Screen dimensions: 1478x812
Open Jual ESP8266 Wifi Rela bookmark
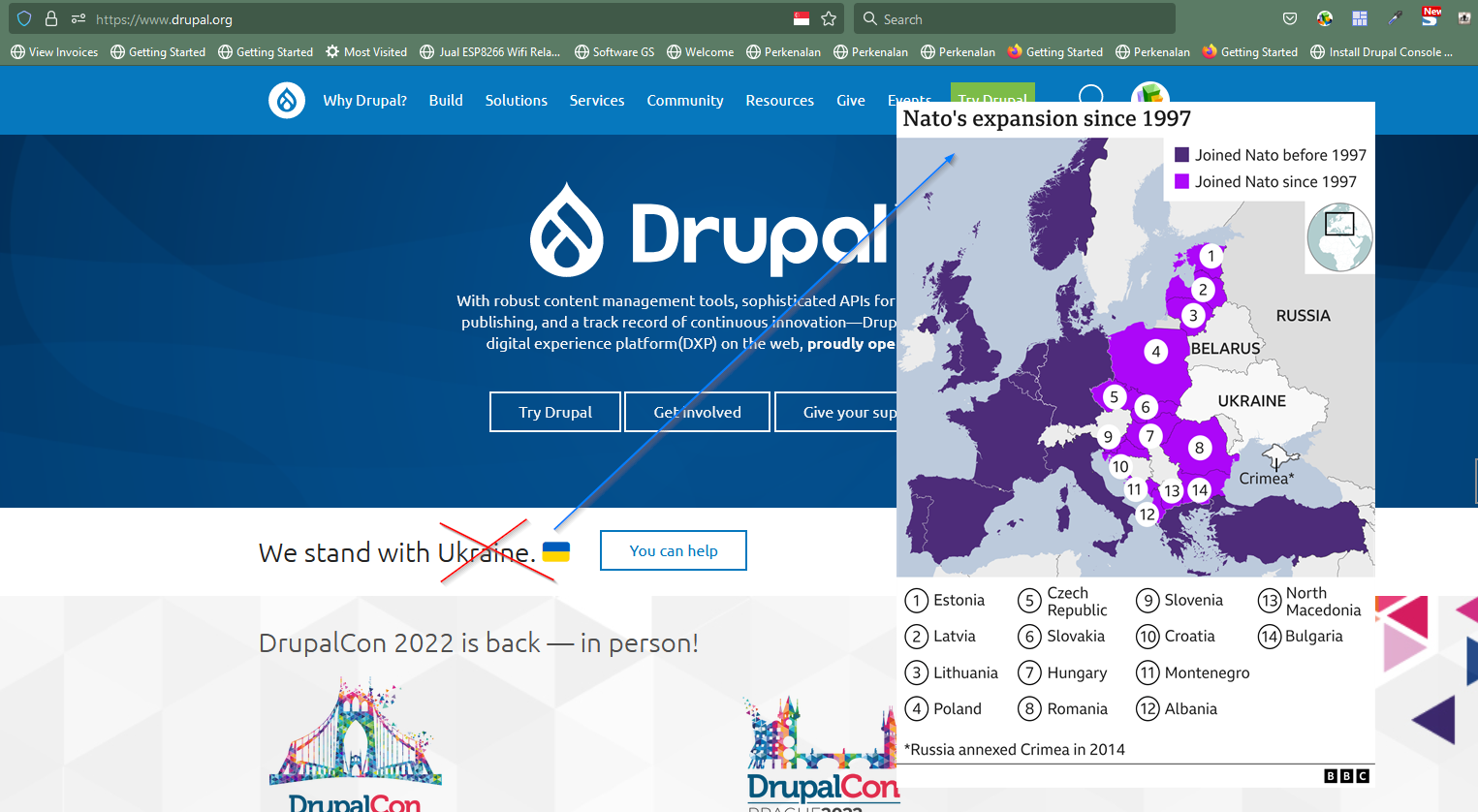pyautogui.click(x=490, y=52)
